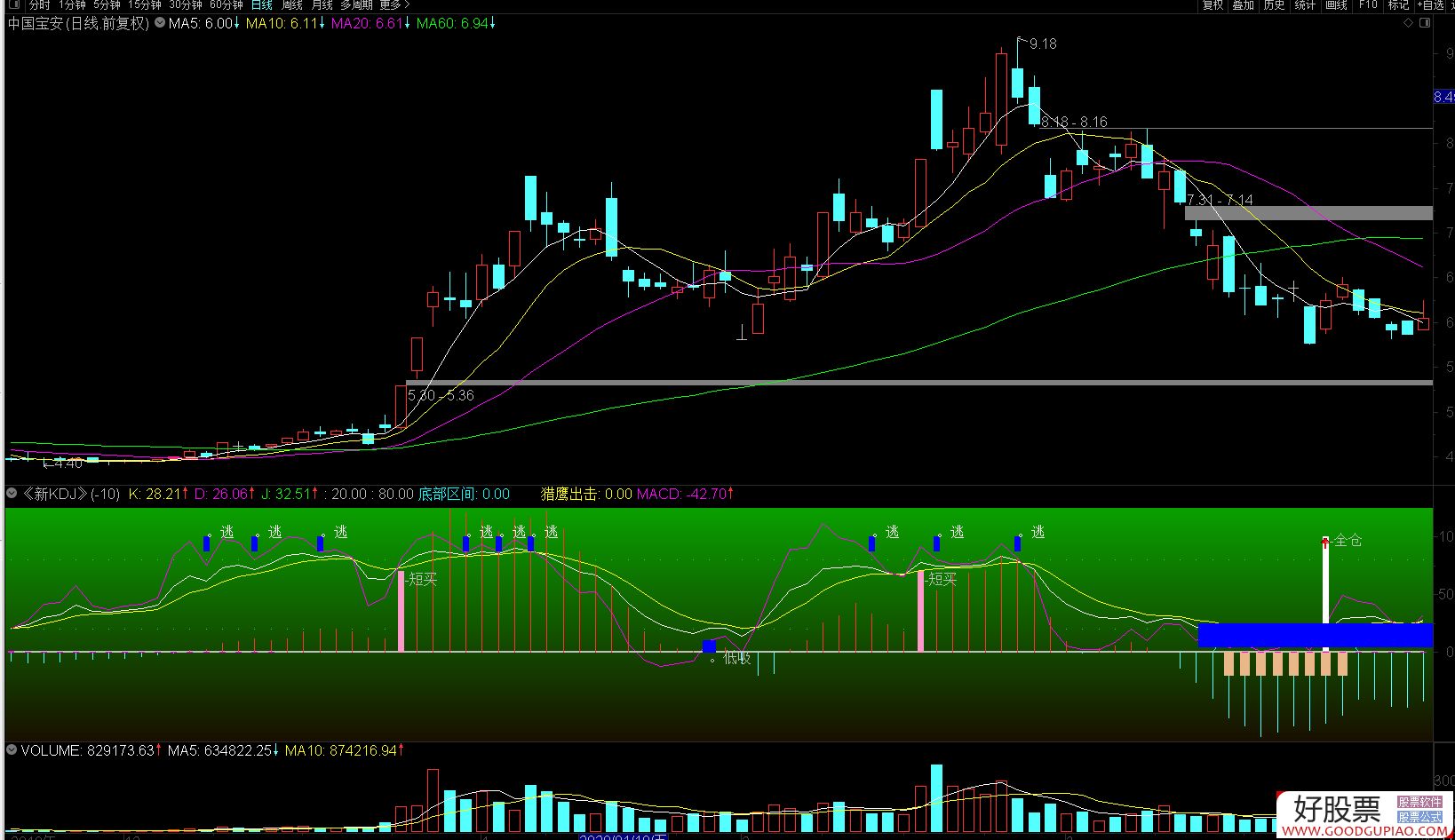1455x840 pixels.
Task: Click the 9.18 high price label
Action: [x=1043, y=44]
